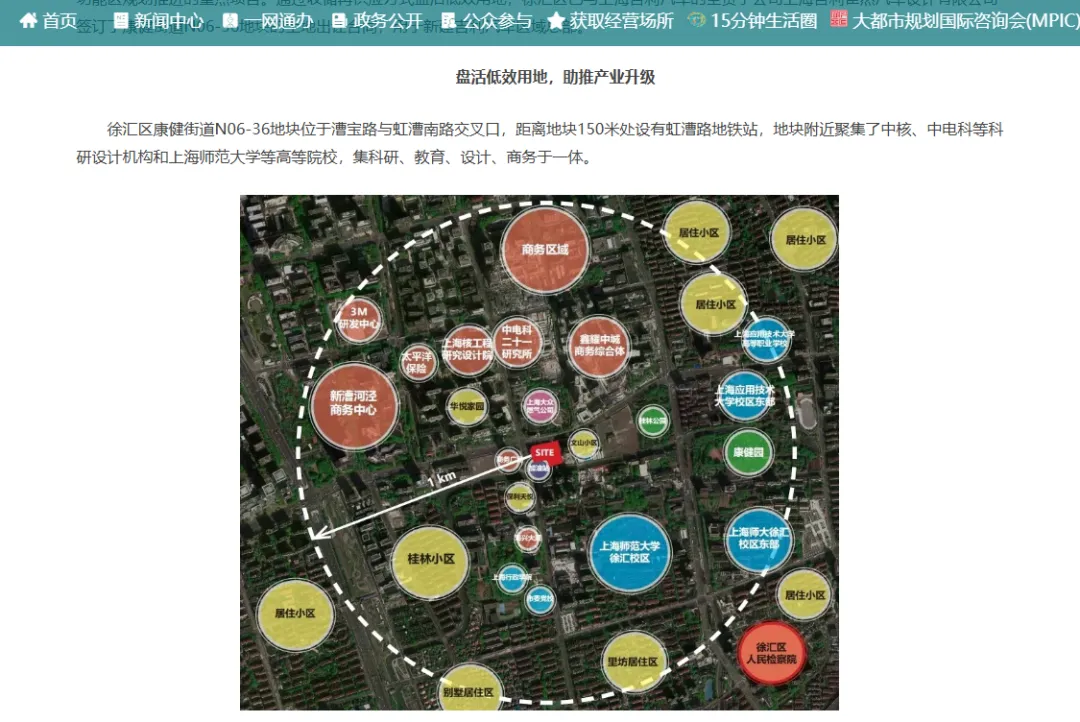The width and height of the screenshot is (1080, 722).
Task: Click the 徐汇区人民检察院 red circle
Action: (771, 653)
